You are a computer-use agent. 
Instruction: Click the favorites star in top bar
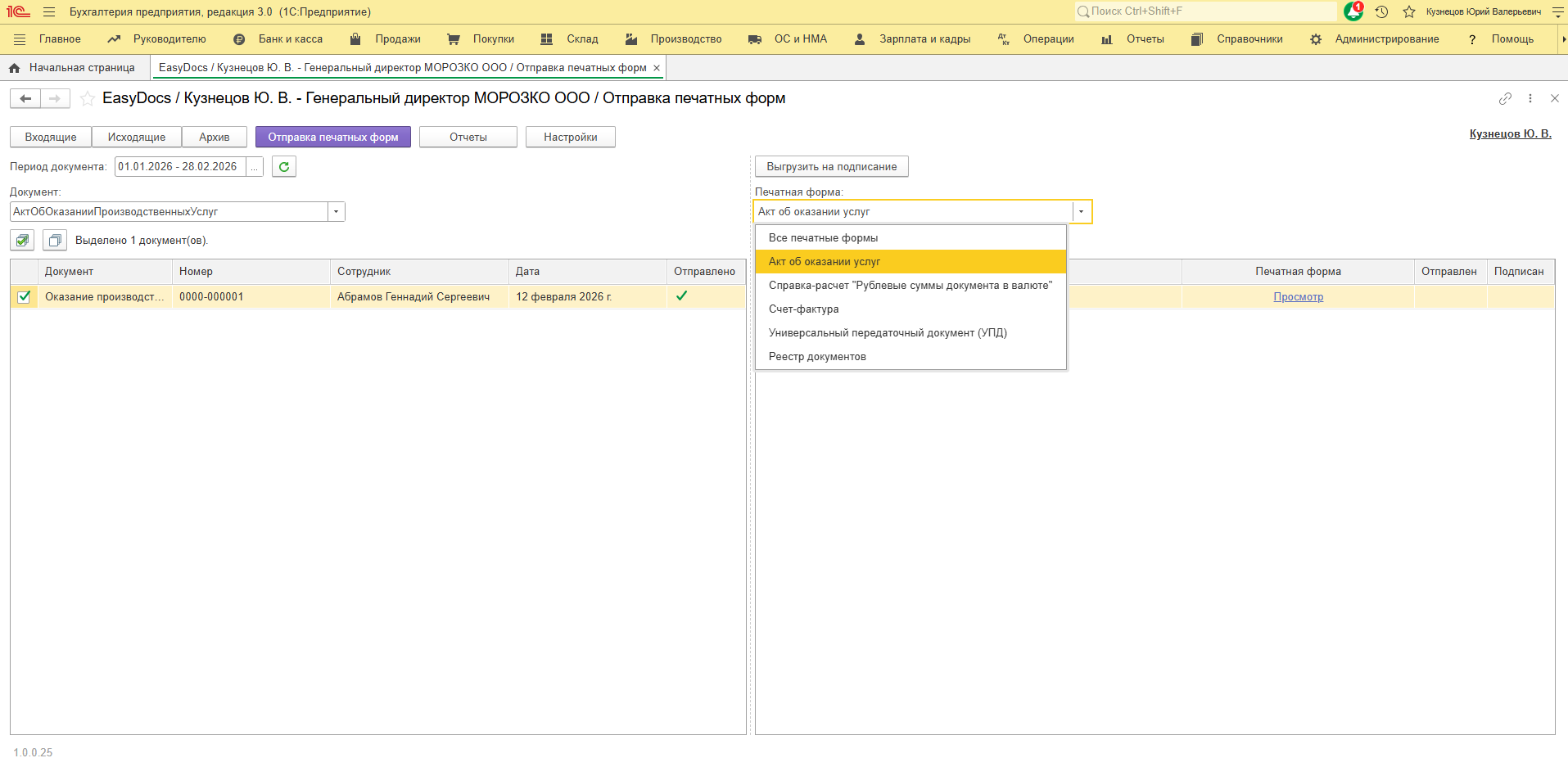click(1409, 11)
